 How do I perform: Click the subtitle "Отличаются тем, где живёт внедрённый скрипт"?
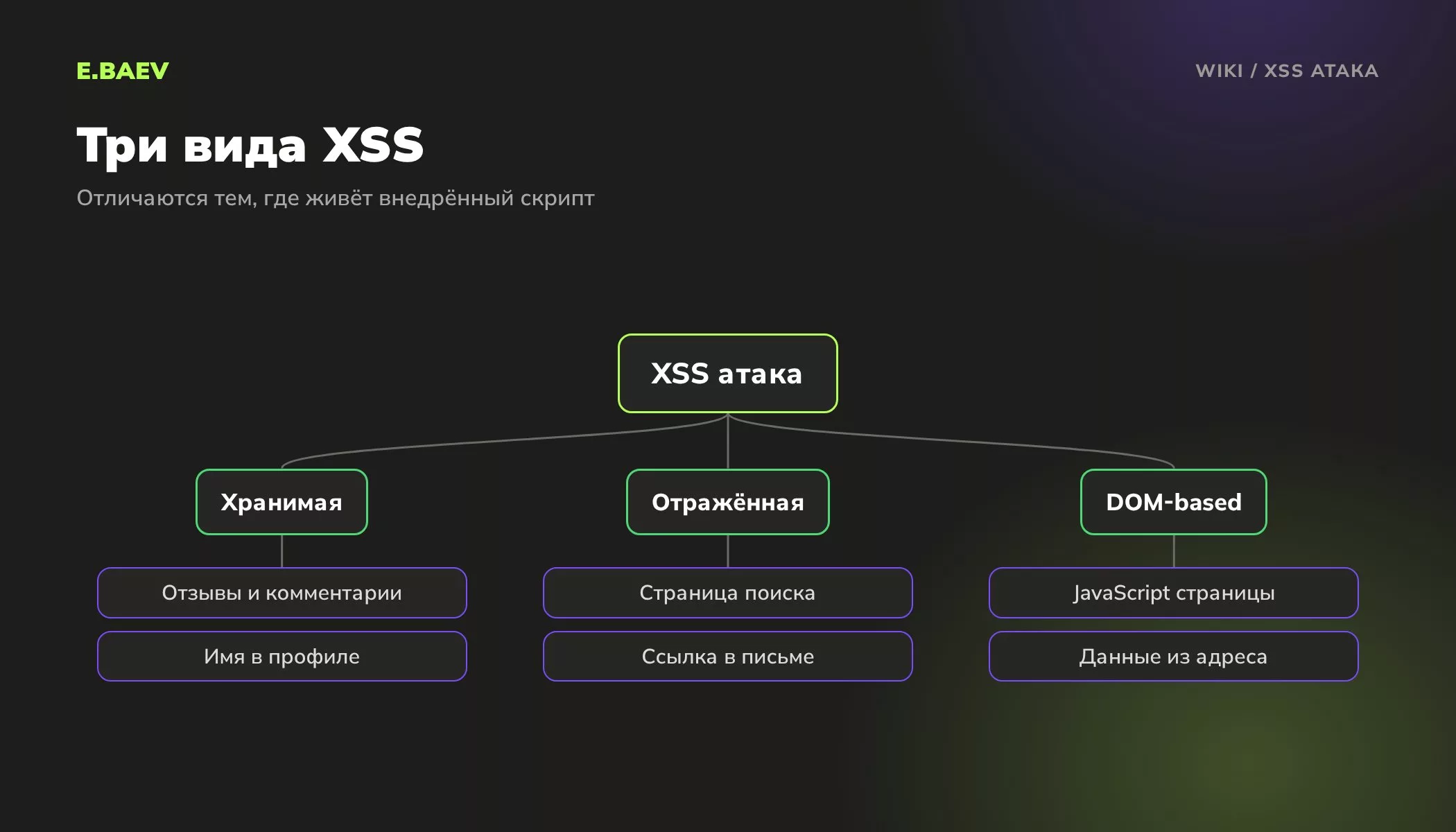[336, 198]
